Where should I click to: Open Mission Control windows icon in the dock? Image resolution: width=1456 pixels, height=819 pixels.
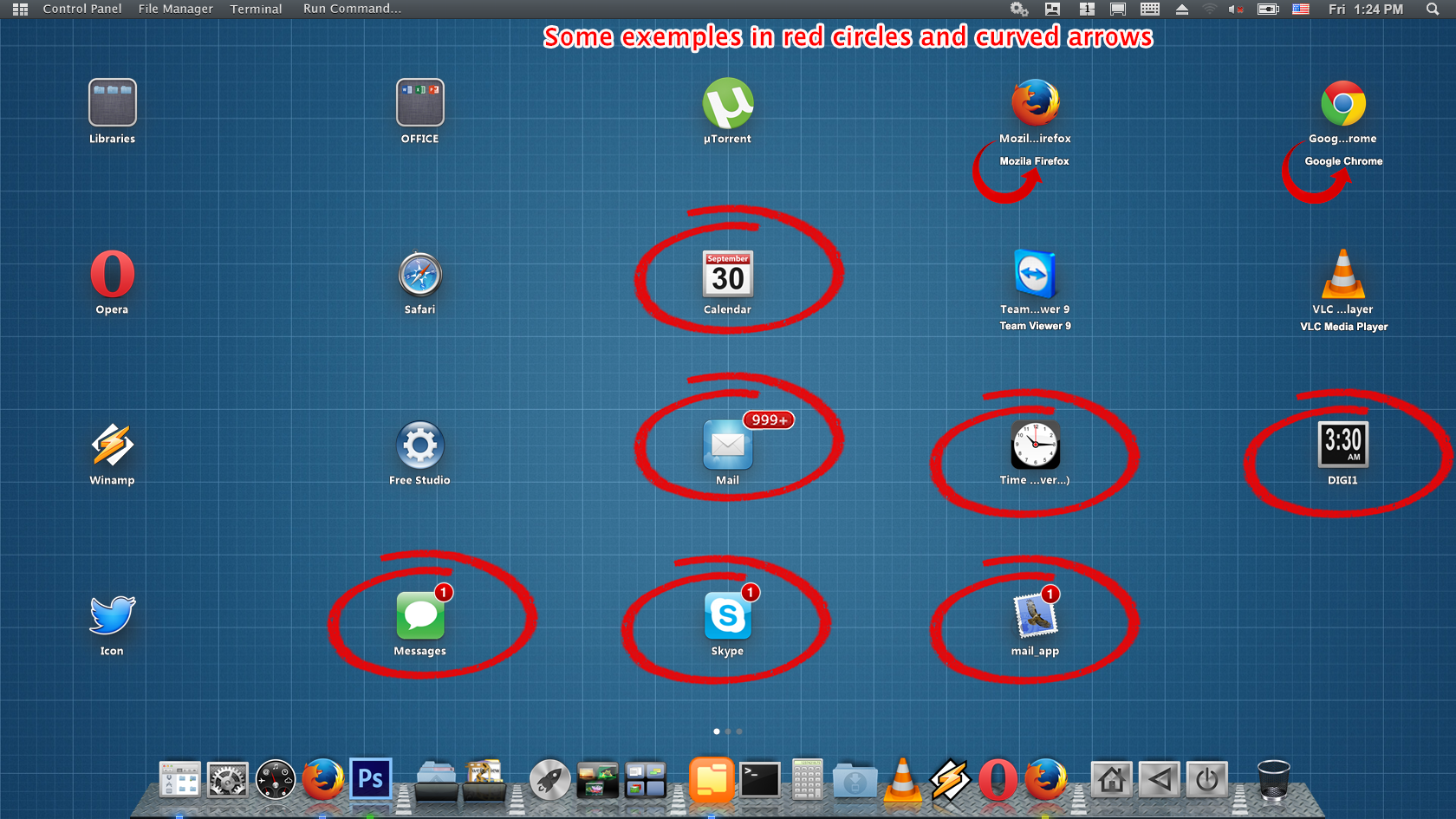646,779
